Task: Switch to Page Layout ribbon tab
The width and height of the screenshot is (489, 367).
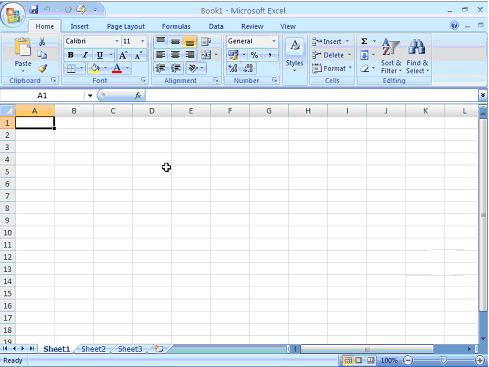Action: click(126, 26)
